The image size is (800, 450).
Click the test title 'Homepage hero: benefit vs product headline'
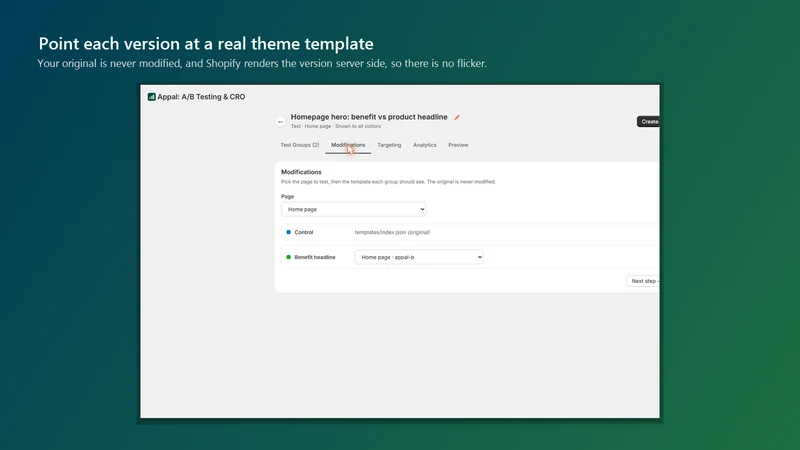(369, 117)
